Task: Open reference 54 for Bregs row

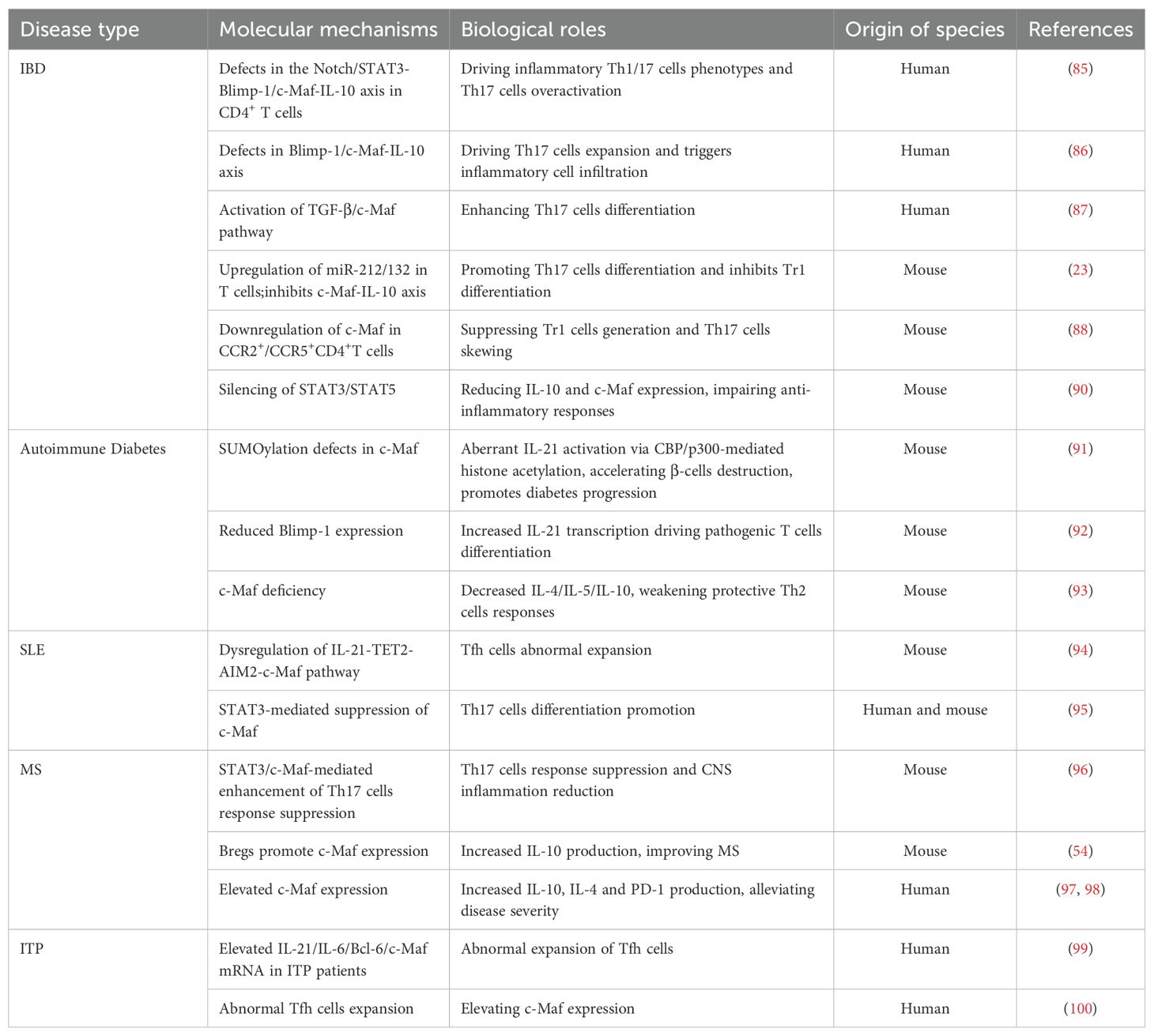Action: [1080, 851]
